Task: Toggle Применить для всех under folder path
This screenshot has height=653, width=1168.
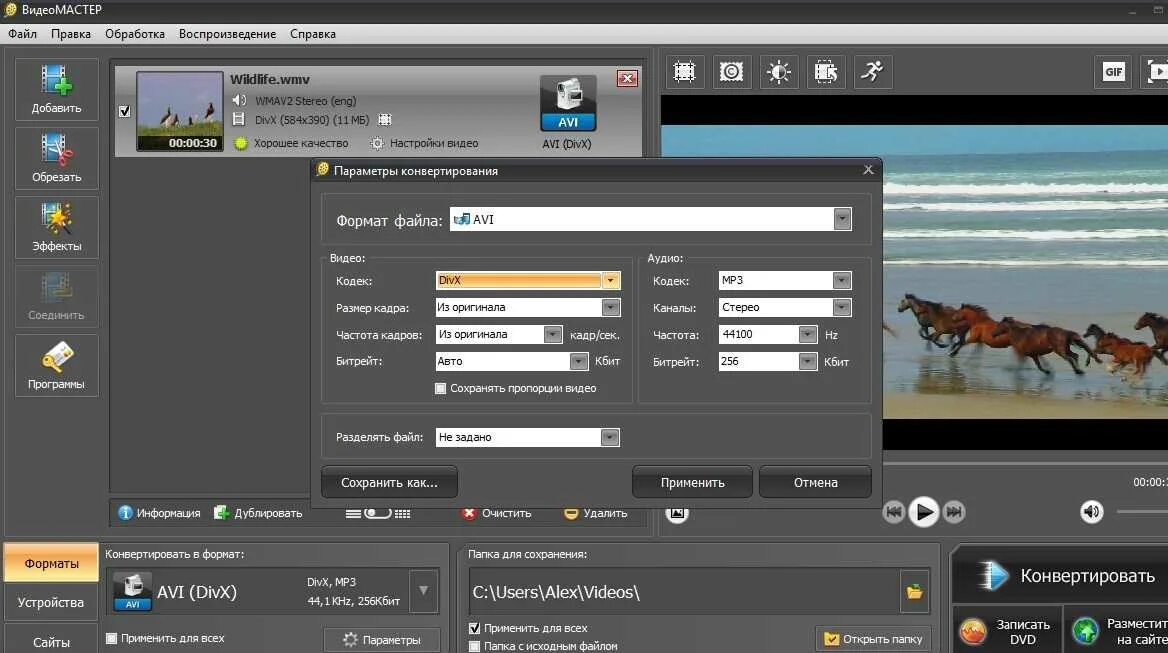Action: coord(474,628)
